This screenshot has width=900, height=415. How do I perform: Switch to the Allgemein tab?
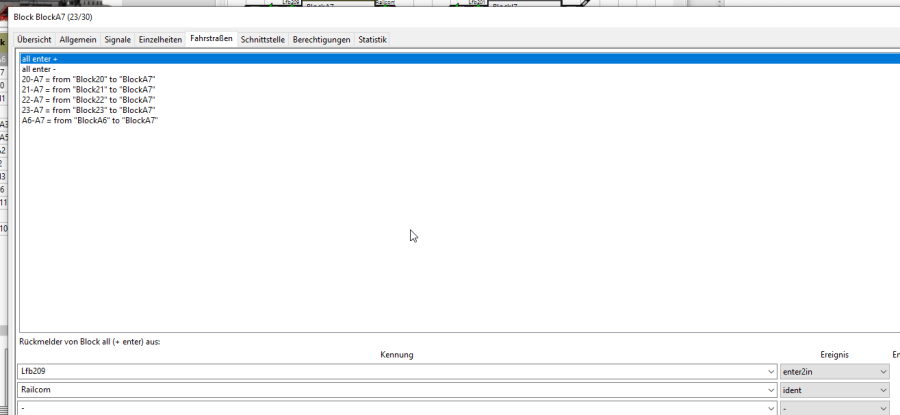pyautogui.click(x=78, y=39)
